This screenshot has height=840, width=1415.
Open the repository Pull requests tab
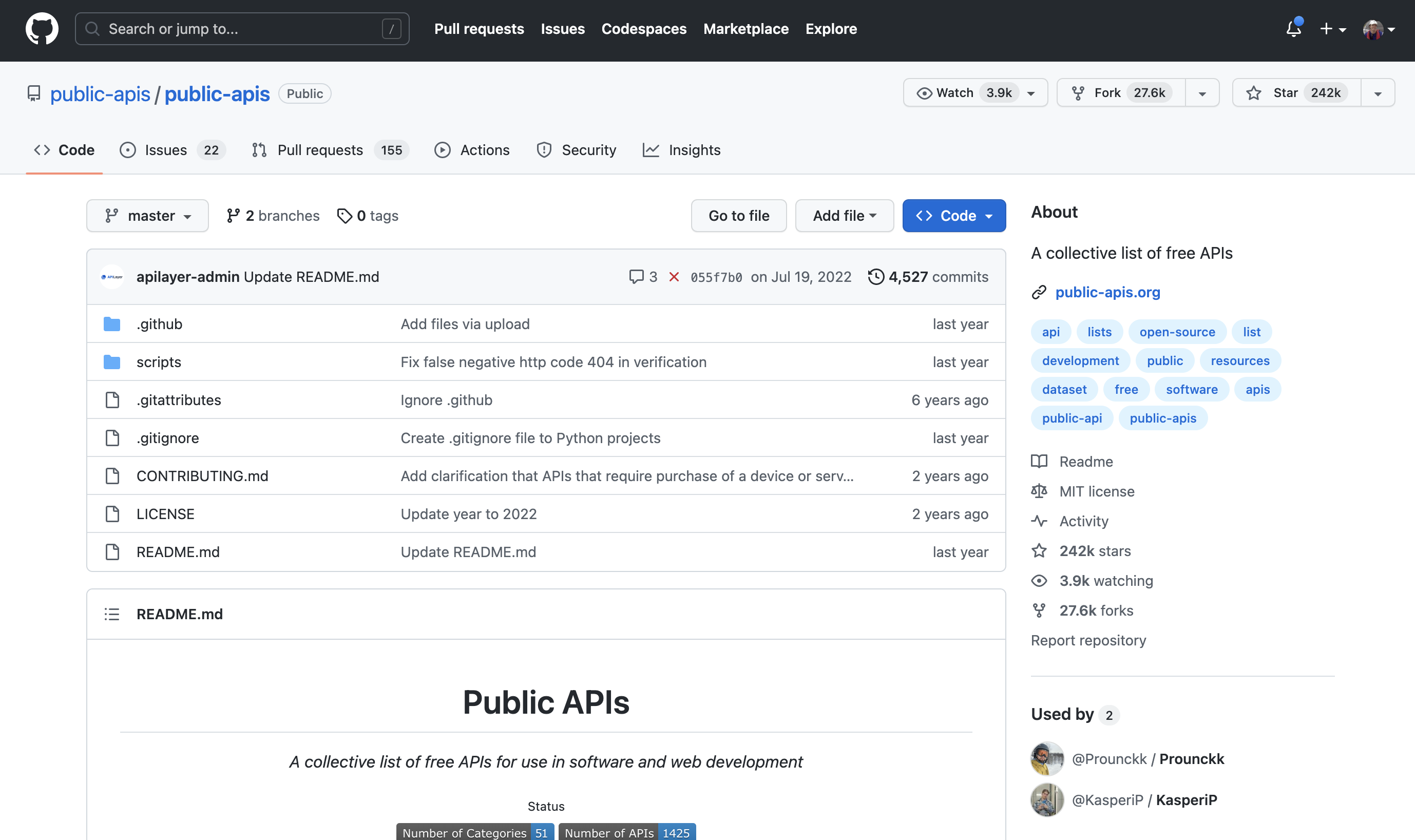pos(330,150)
